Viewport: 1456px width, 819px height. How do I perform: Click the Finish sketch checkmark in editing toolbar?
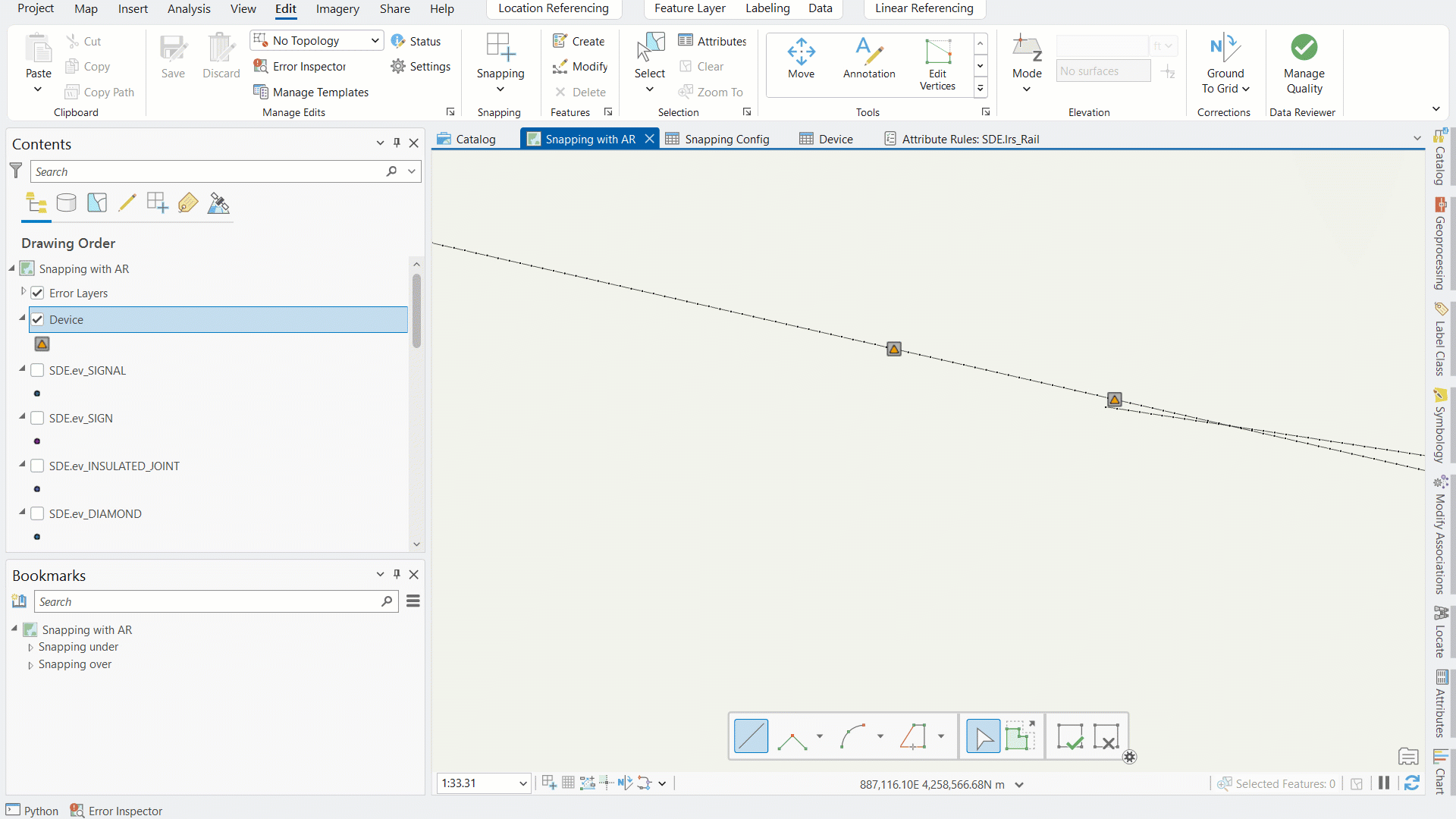click(1070, 736)
